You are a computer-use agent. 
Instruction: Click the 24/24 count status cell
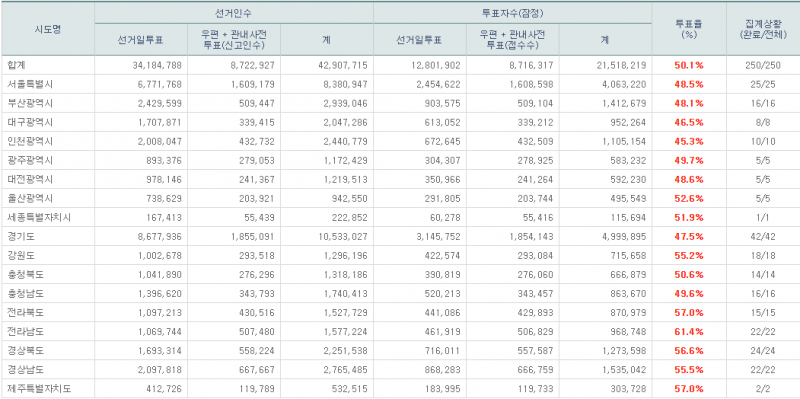pyautogui.click(x=763, y=351)
